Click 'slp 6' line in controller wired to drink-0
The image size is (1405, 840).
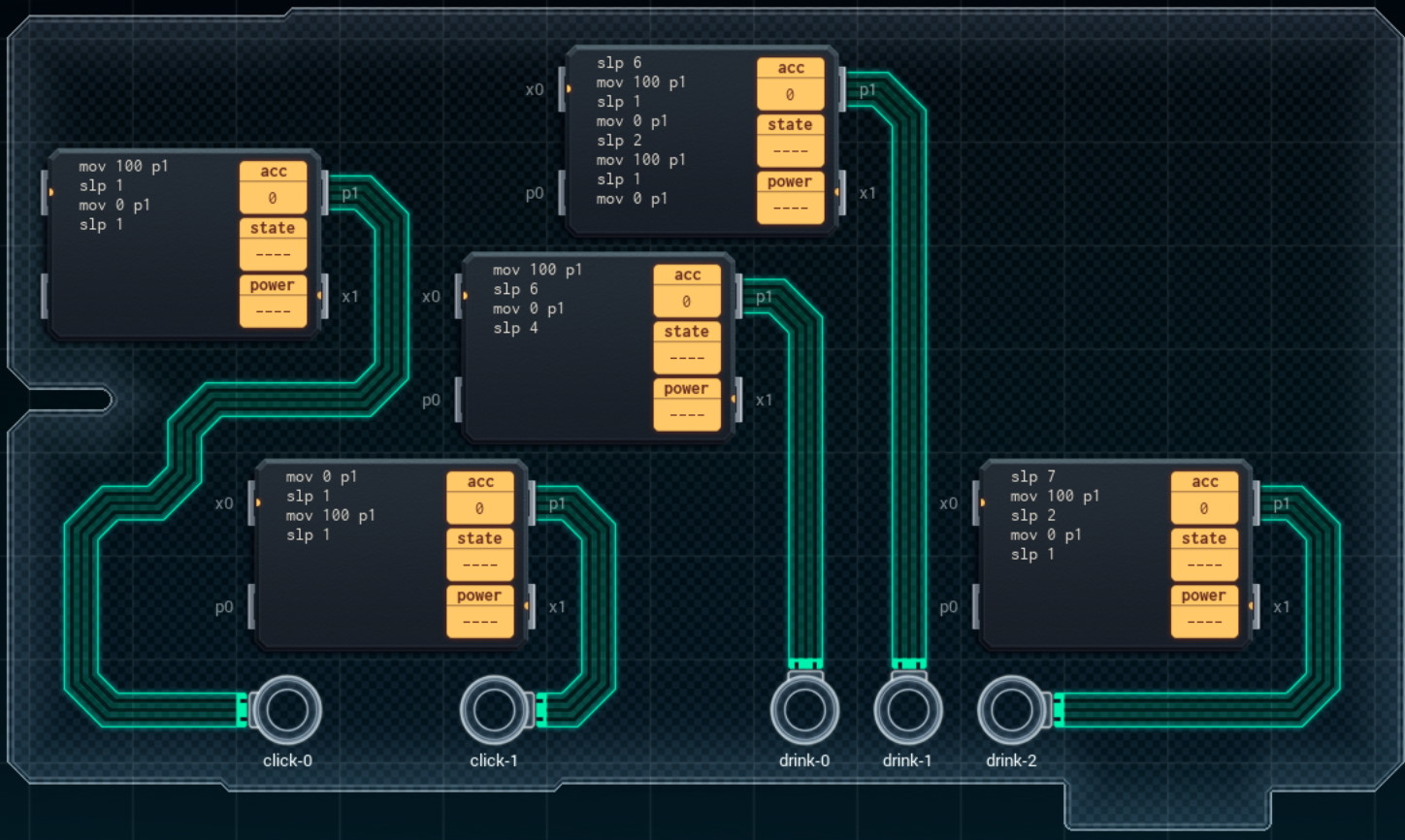click(x=515, y=289)
